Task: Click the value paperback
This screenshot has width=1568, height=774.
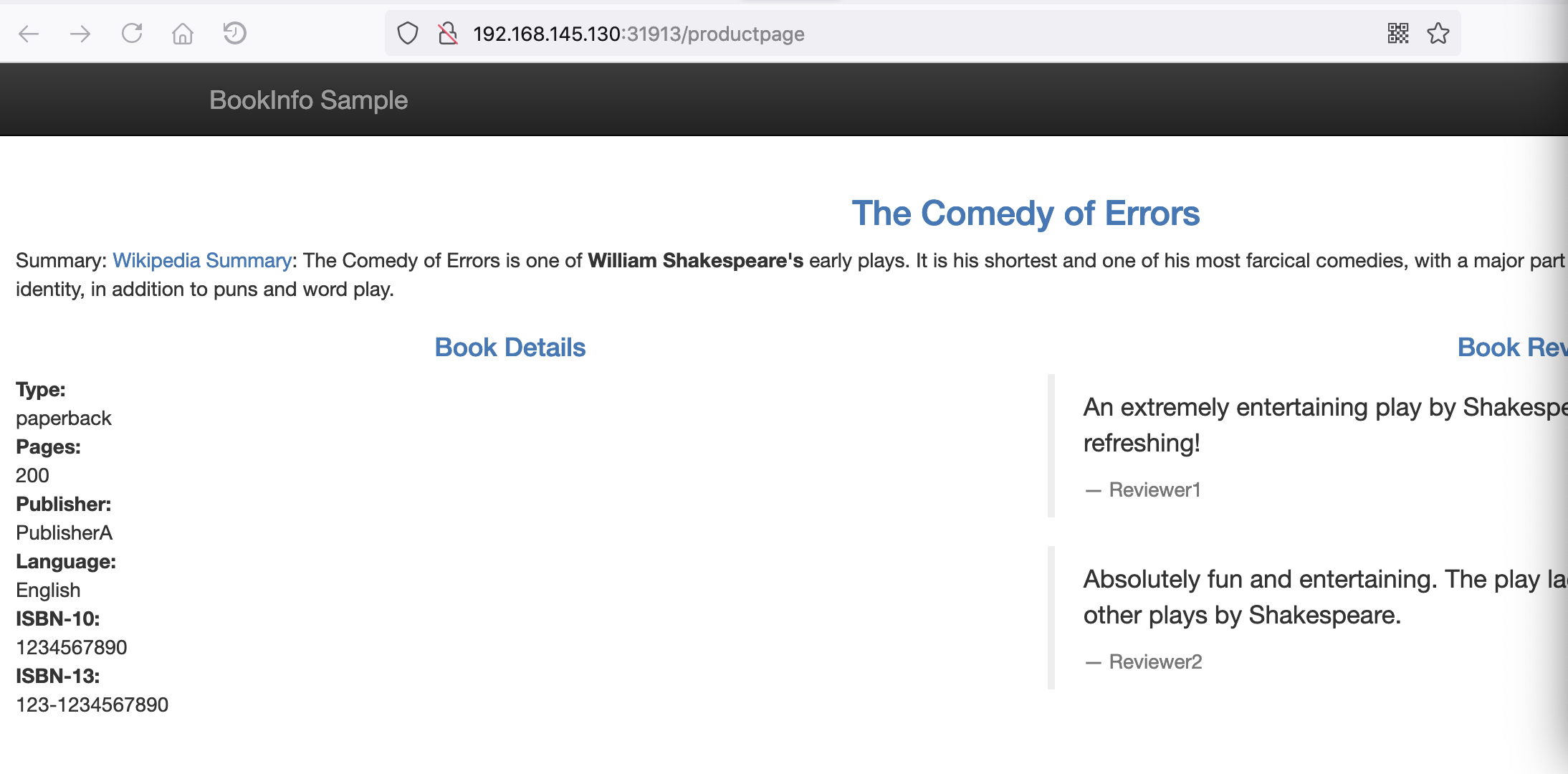Action: pos(64,419)
